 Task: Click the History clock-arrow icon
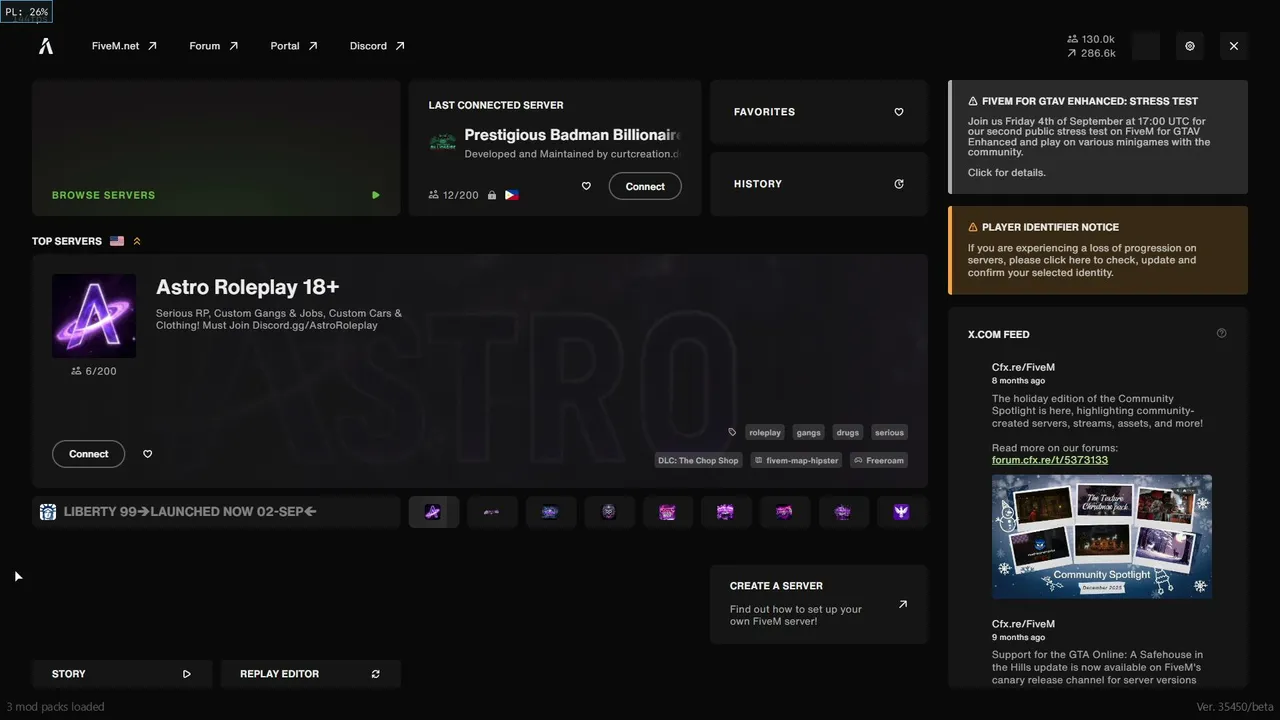click(899, 184)
